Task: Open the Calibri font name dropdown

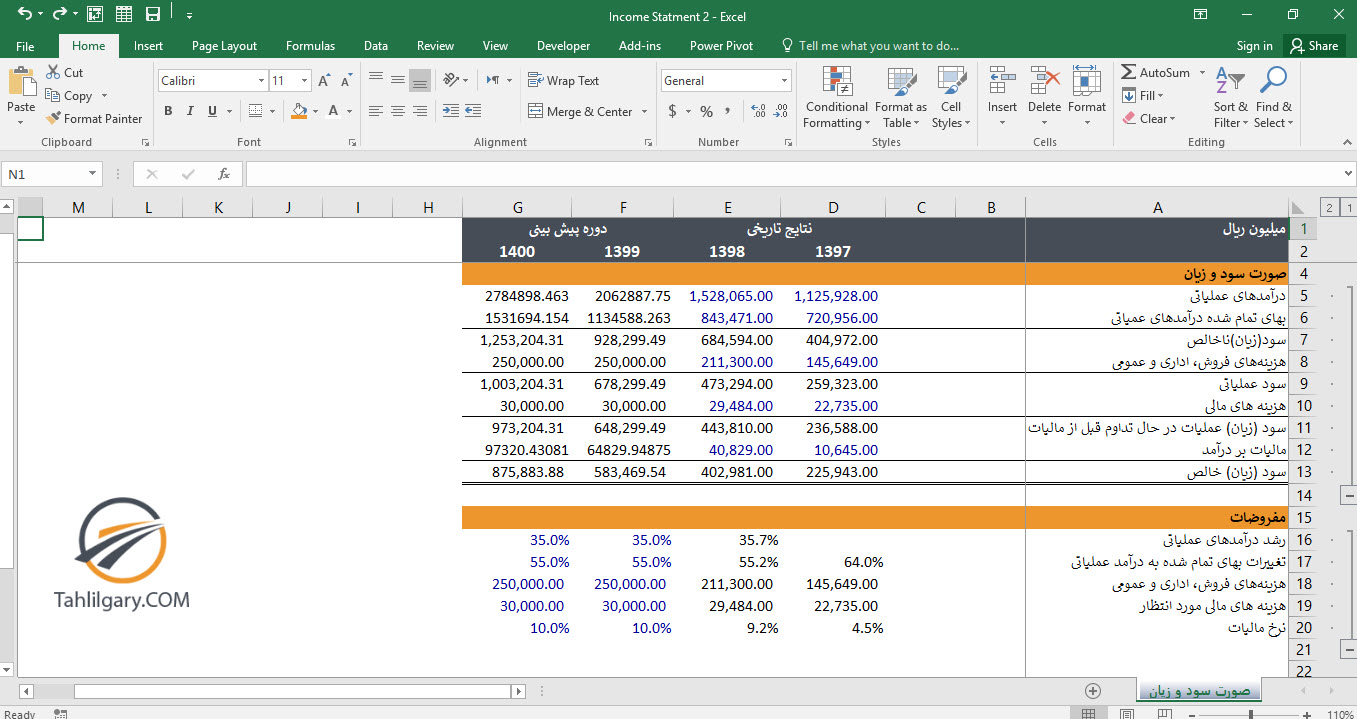Action: pyautogui.click(x=261, y=81)
